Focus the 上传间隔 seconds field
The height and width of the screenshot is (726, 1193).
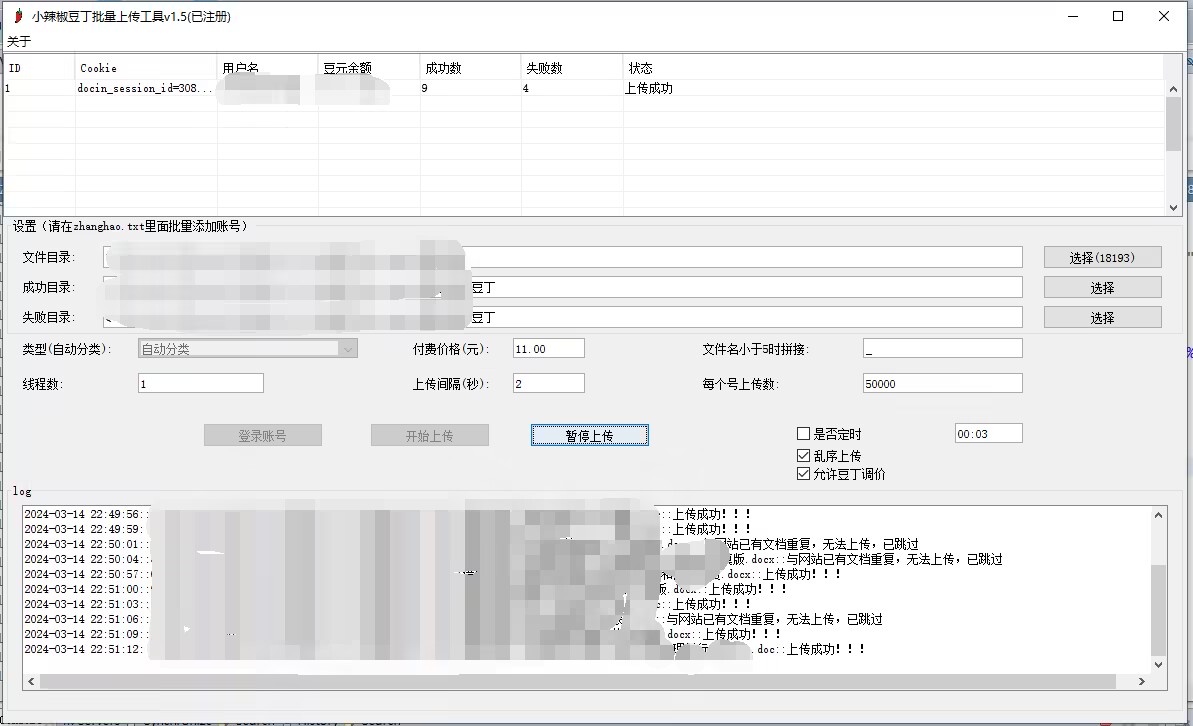click(x=548, y=384)
